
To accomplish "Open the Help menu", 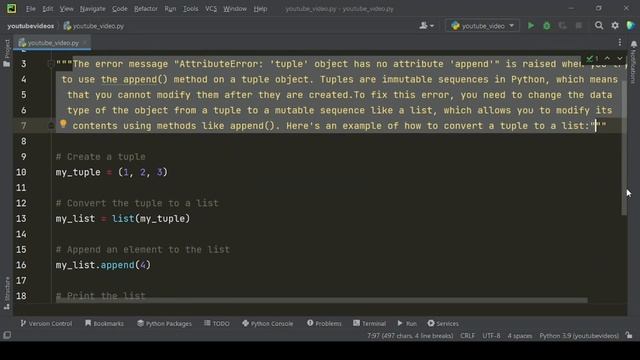I will [x=260, y=9].
